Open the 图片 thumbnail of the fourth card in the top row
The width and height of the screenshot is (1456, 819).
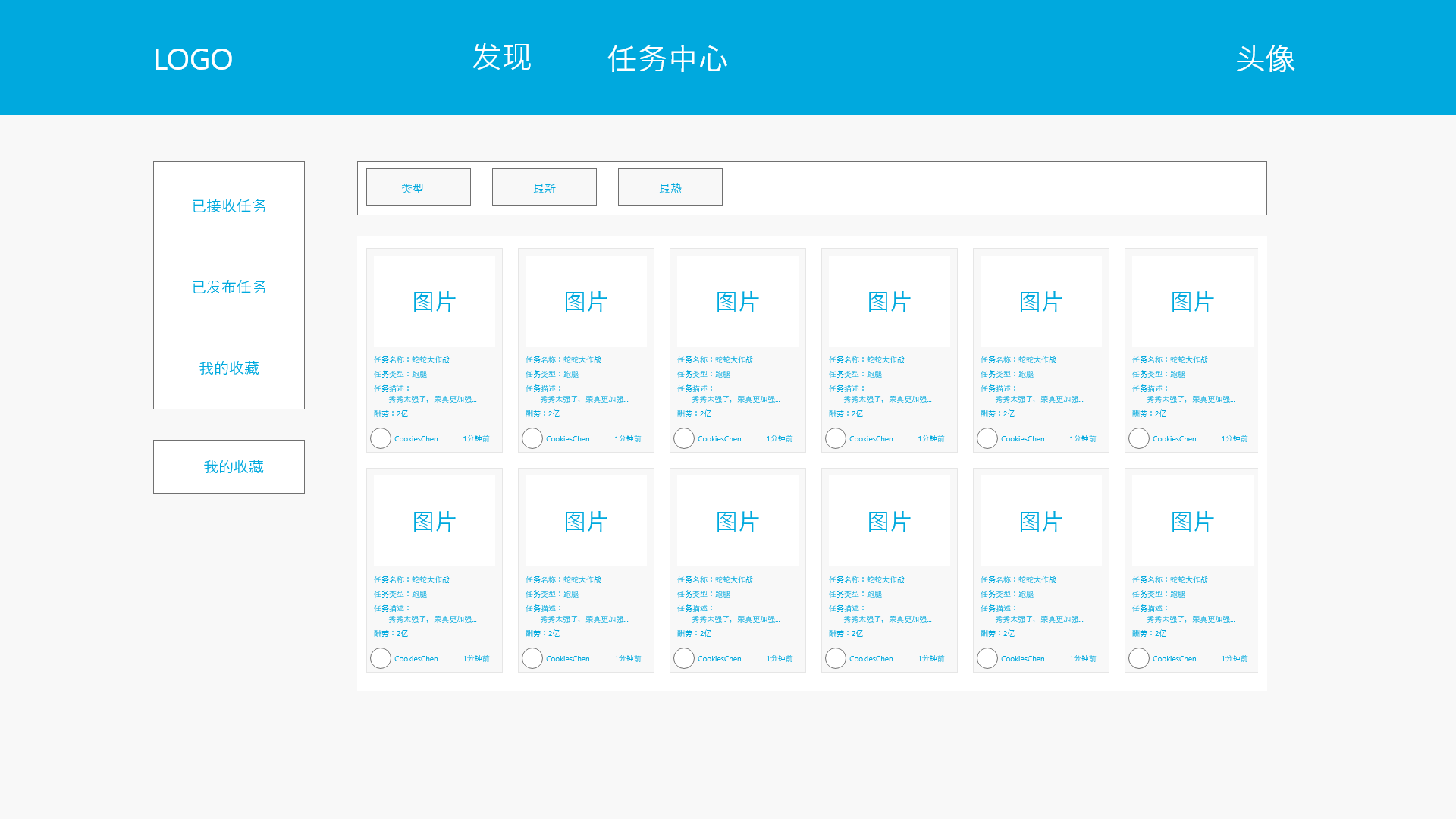point(890,301)
